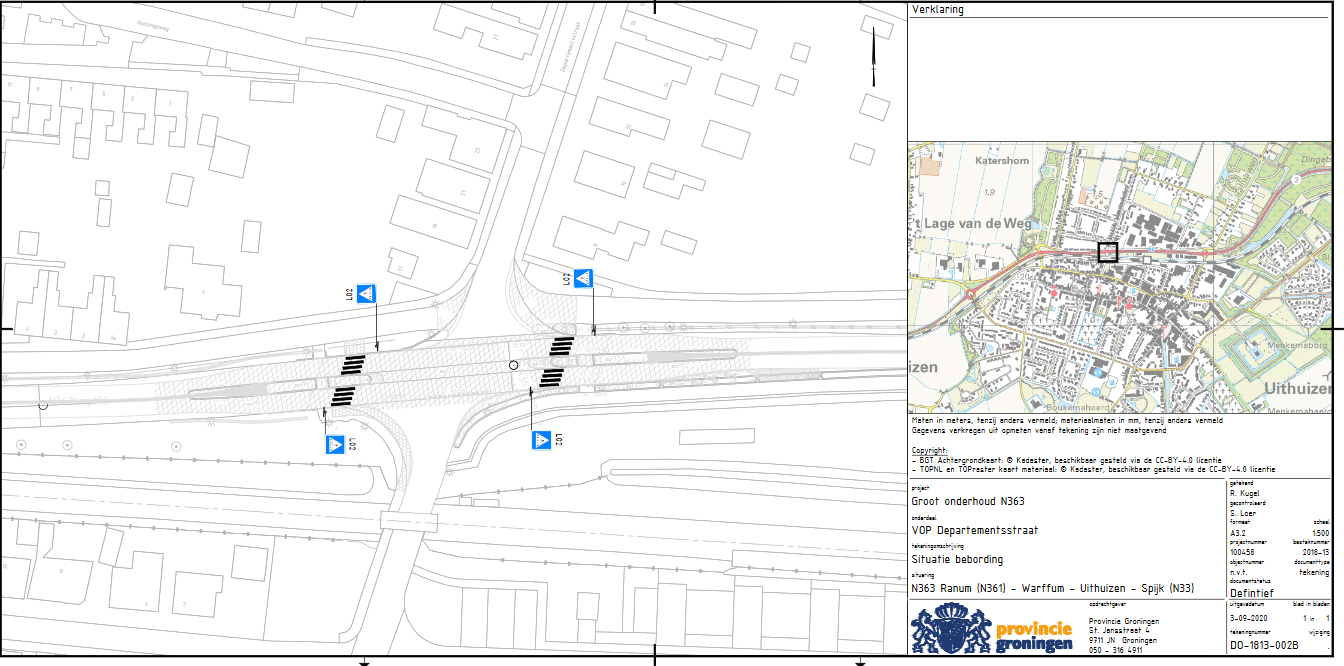Click the drawing number DO-1813-002B

coord(1264,647)
